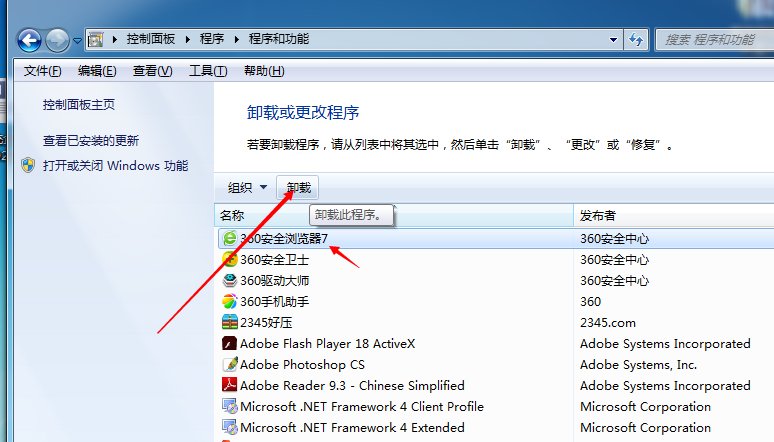Open the 查看(V) menu
The height and width of the screenshot is (442, 774).
153,71
